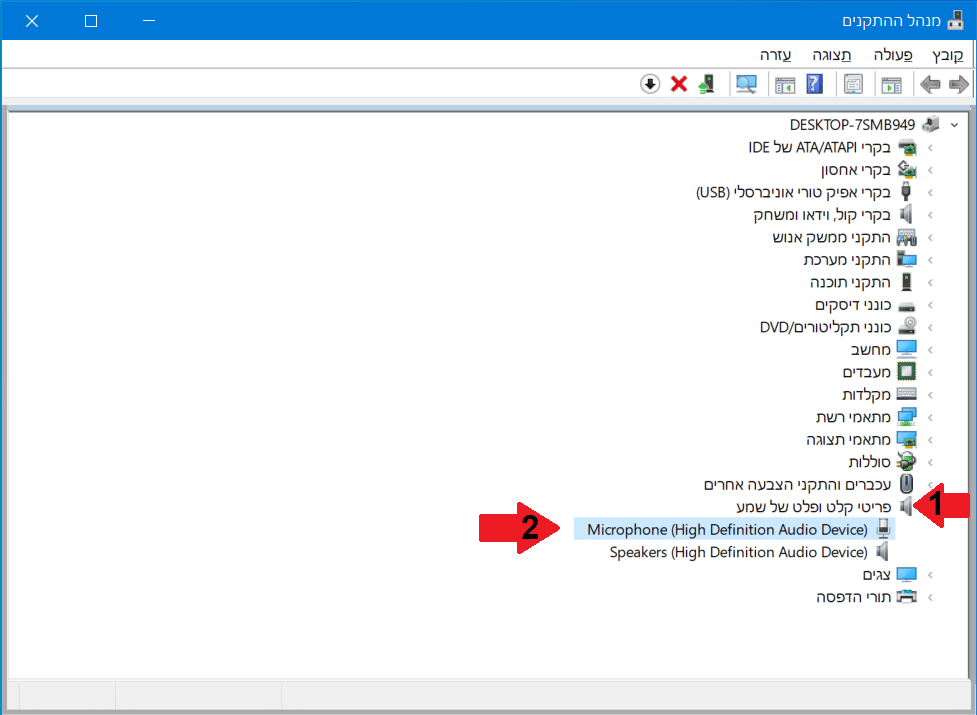Click the Disable device down-arrow toolbar icon
The height and width of the screenshot is (715, 977).
[x=650, y=84]
